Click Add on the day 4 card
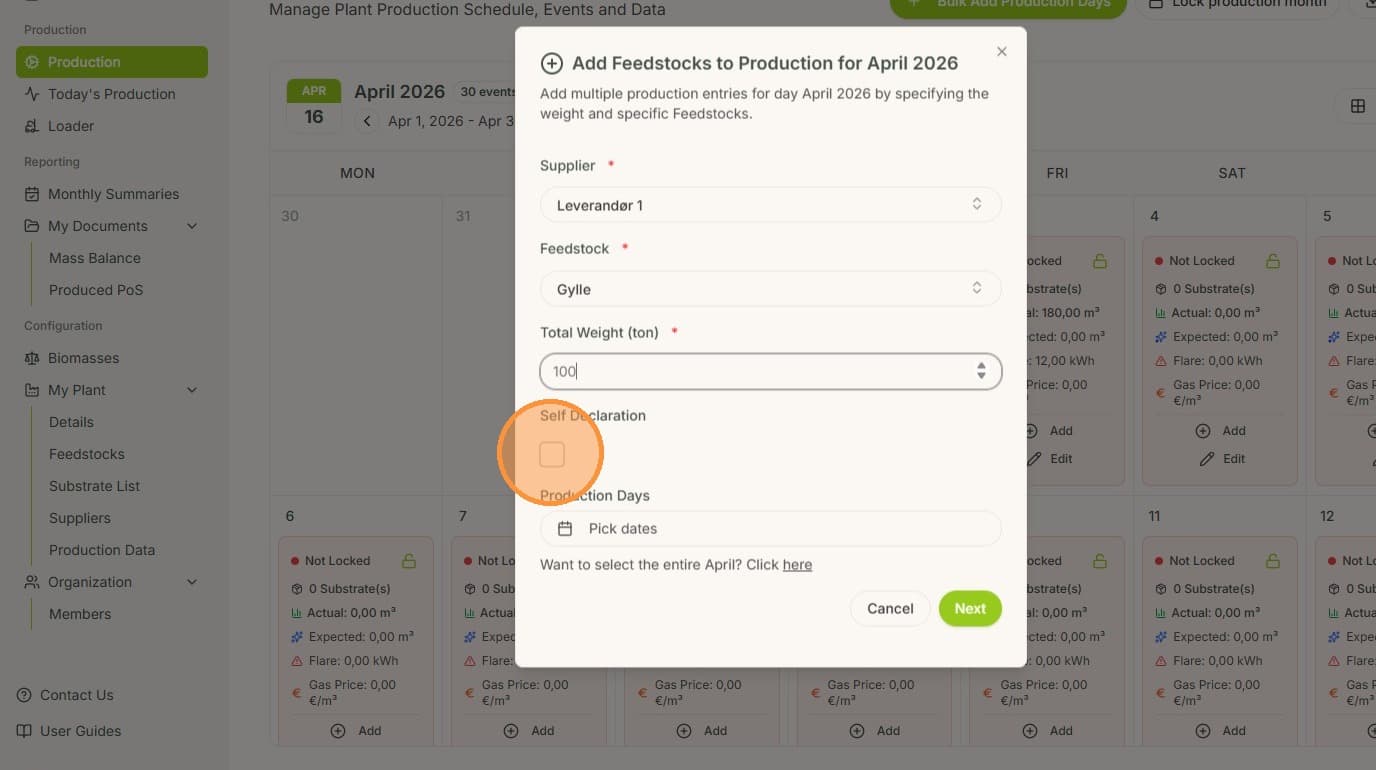1376x770 pixels. (1221, 431)
